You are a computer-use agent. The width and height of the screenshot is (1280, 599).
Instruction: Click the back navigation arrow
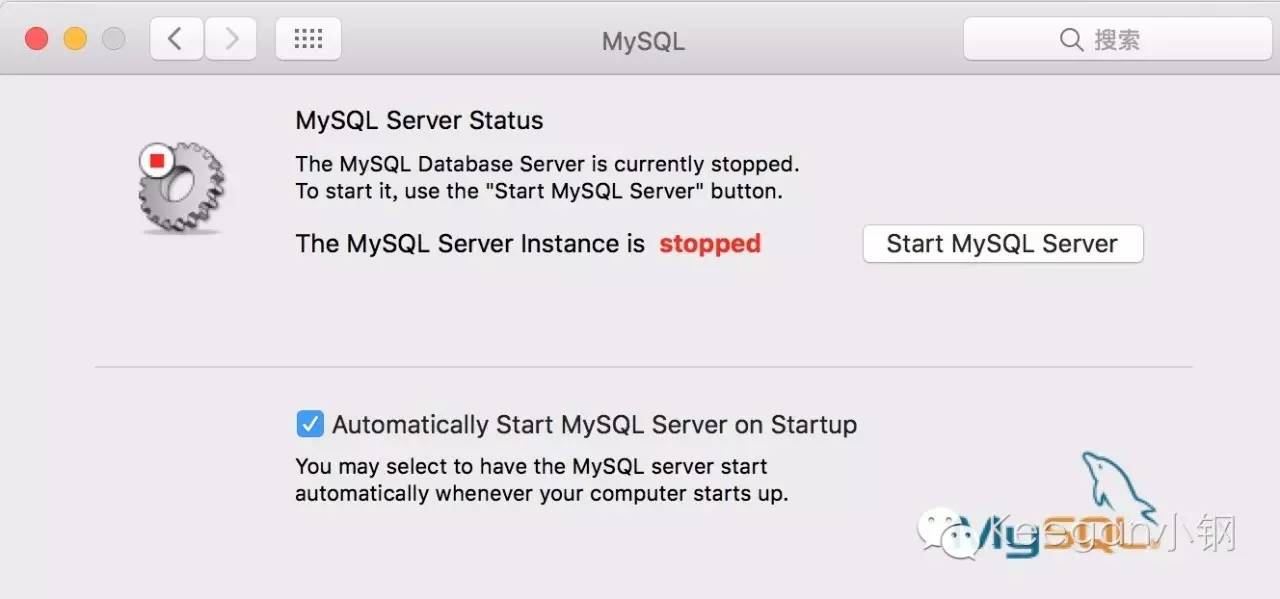[176, 39]
